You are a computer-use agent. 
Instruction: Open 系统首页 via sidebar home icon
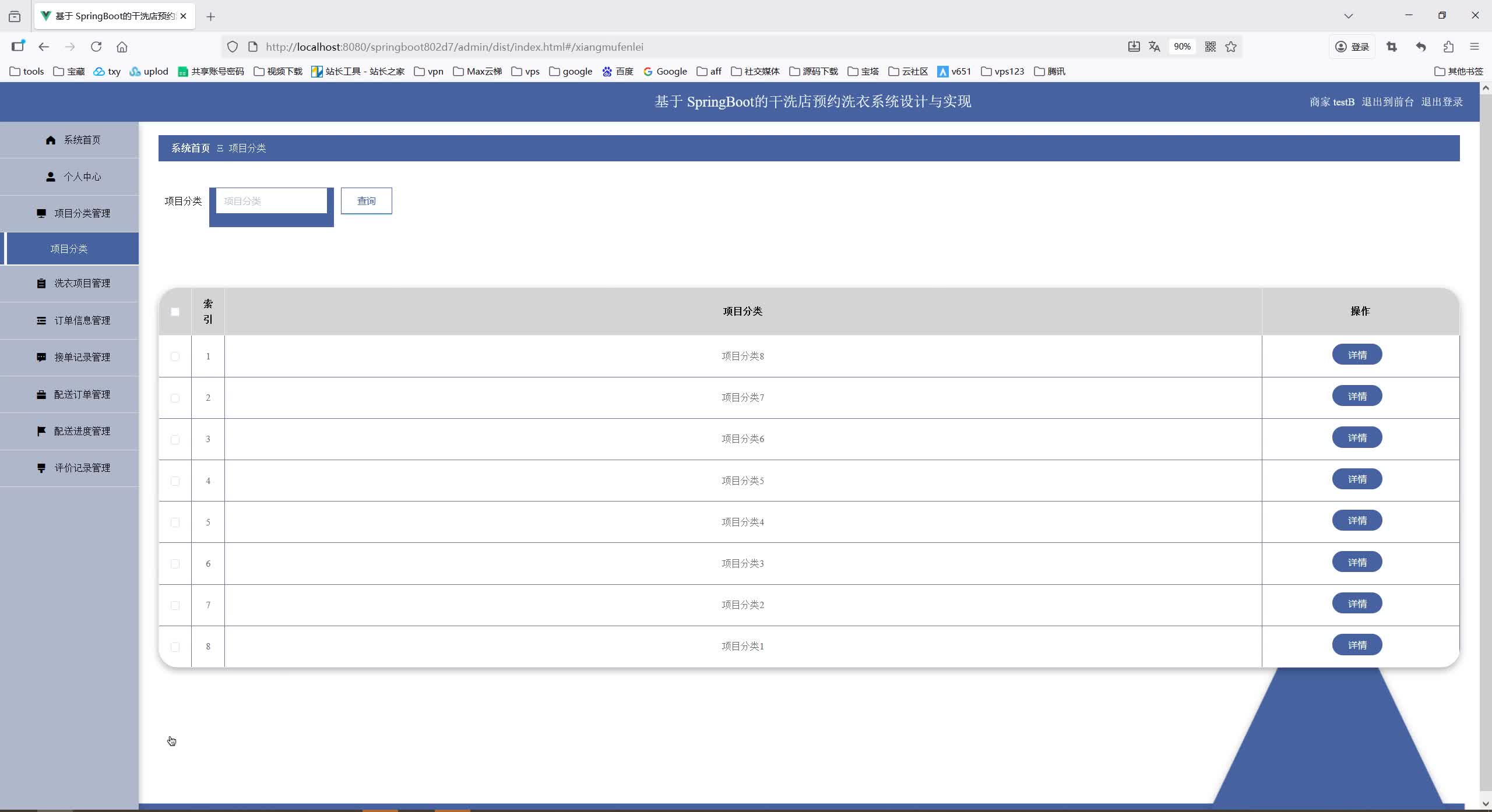pos(51,139)
